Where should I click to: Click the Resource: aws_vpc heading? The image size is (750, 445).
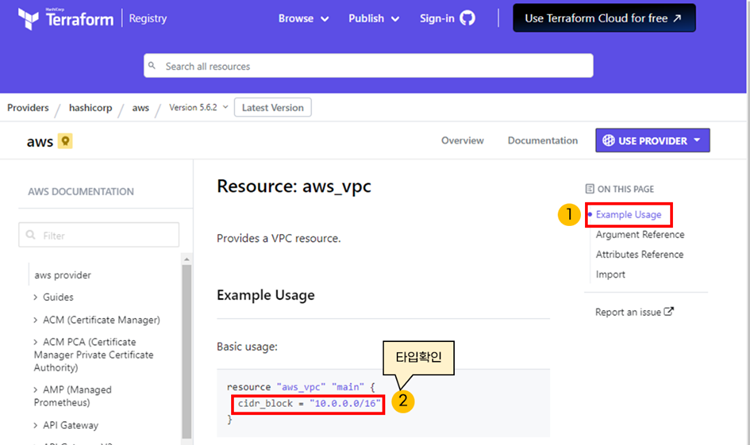pos(294,186)
